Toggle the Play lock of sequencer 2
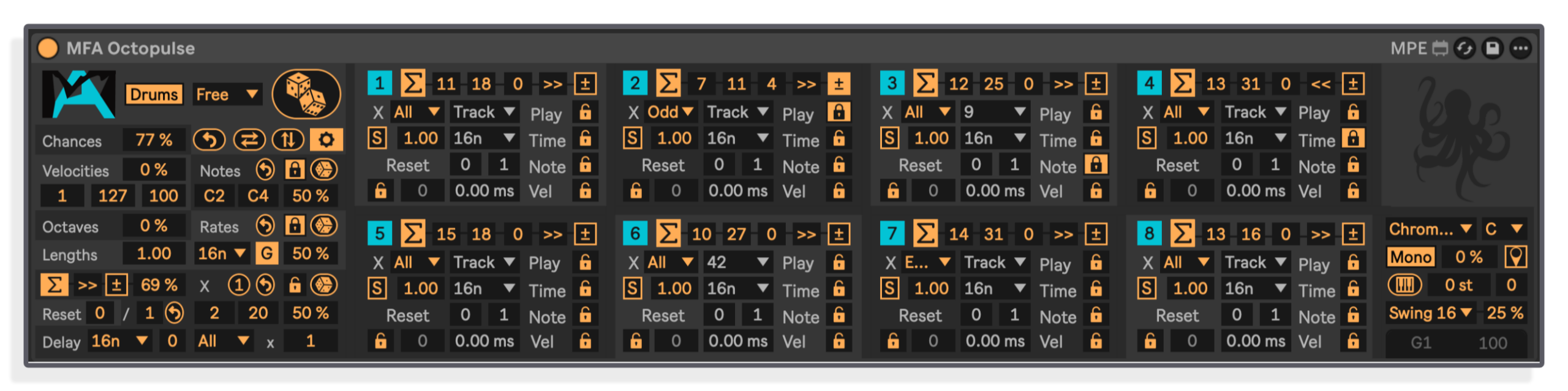The width and height of the screenshot is (1568, 391). click(839, 112)
